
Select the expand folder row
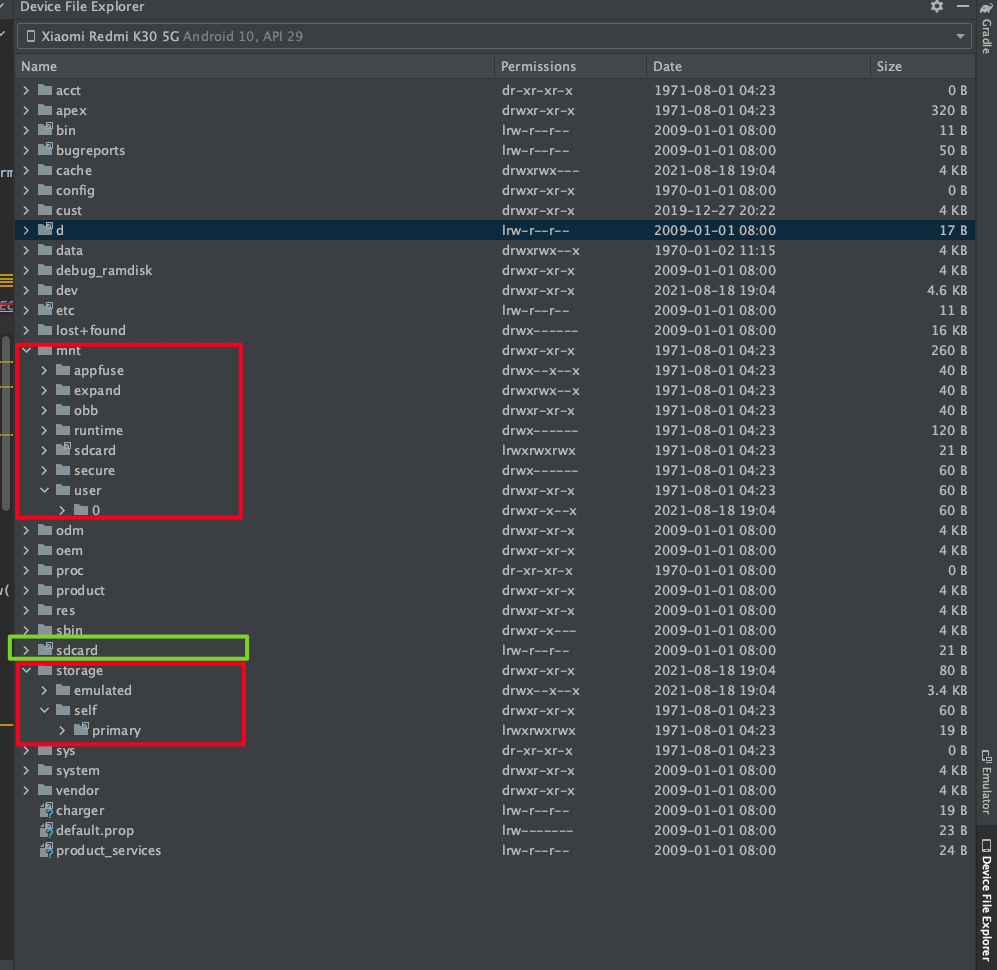[x=495, y=390]
